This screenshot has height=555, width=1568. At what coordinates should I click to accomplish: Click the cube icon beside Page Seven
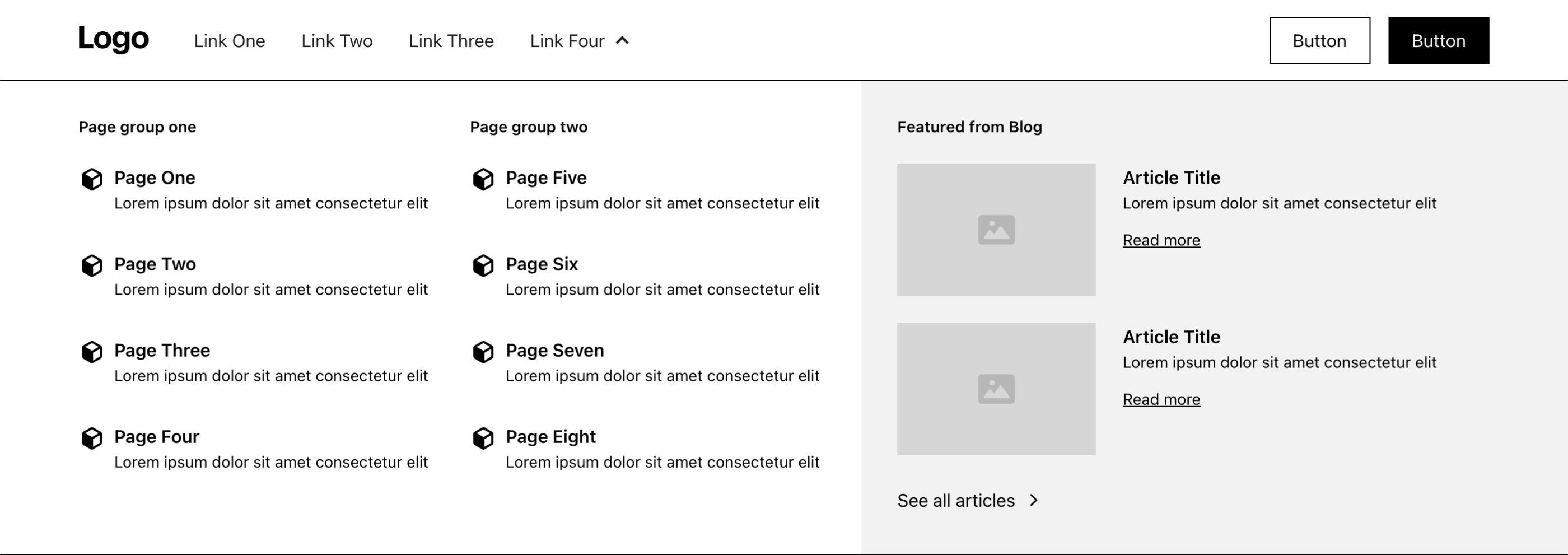[x=483, y=352]
